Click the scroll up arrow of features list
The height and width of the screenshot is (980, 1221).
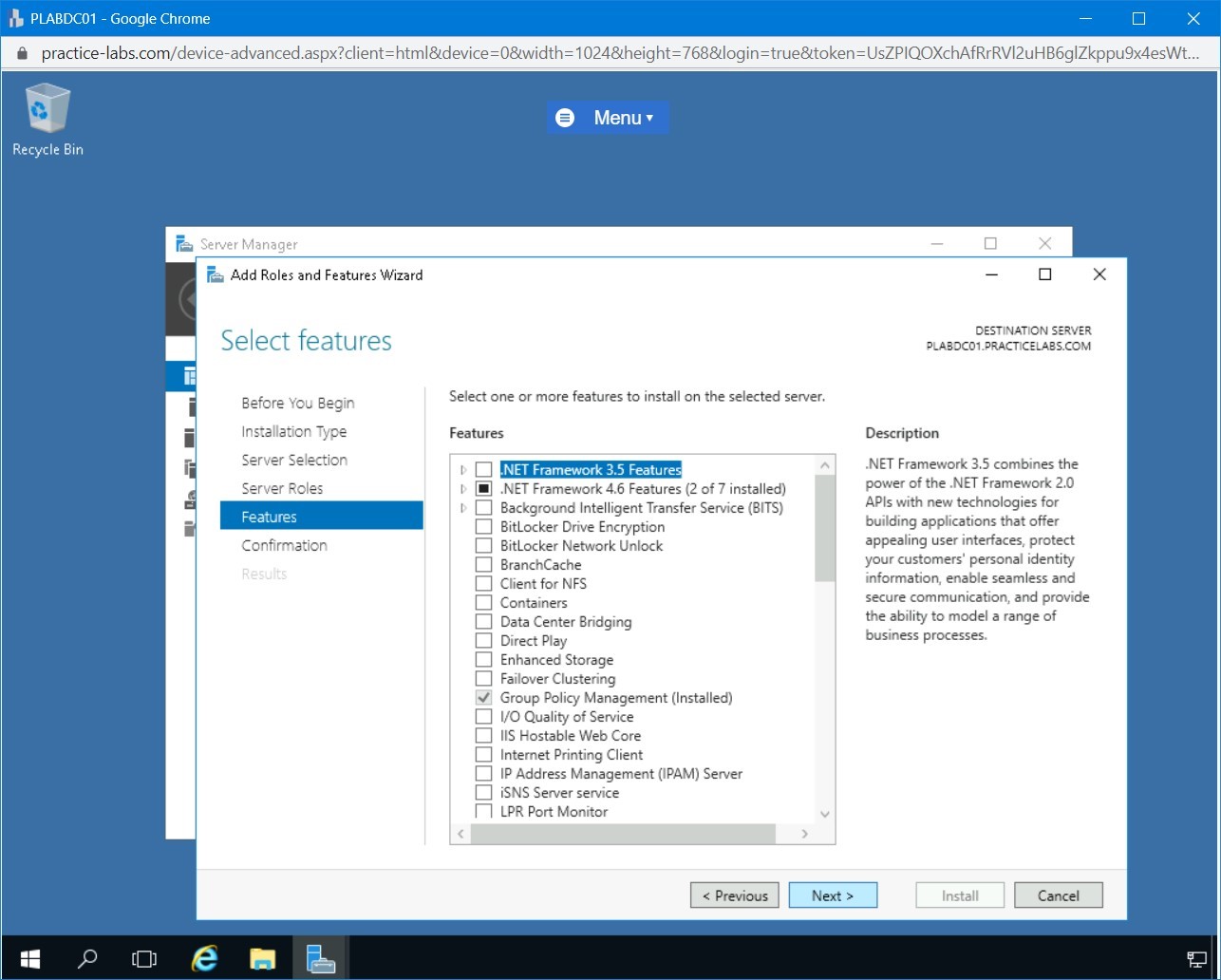point(824,465)
